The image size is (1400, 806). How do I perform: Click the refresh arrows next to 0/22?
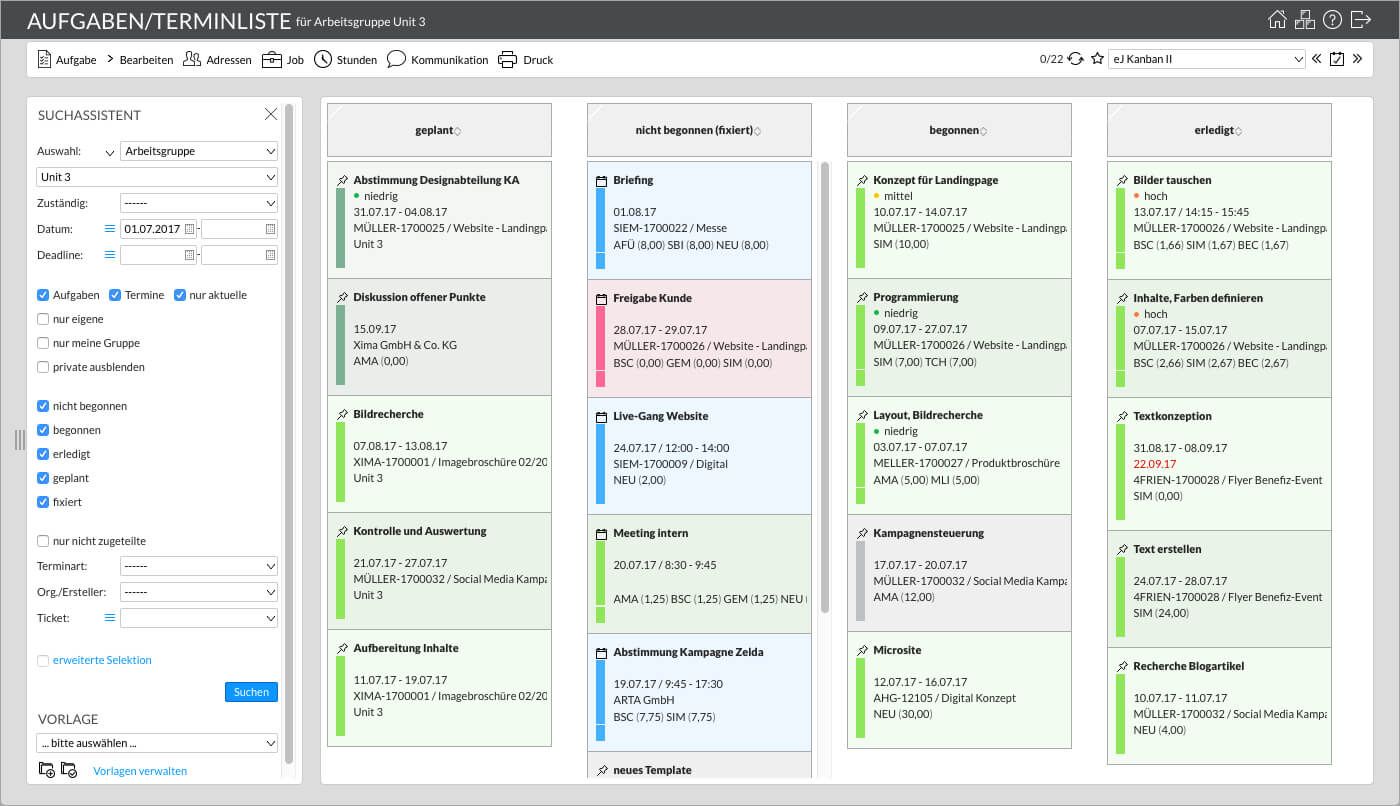point(1076,59)
